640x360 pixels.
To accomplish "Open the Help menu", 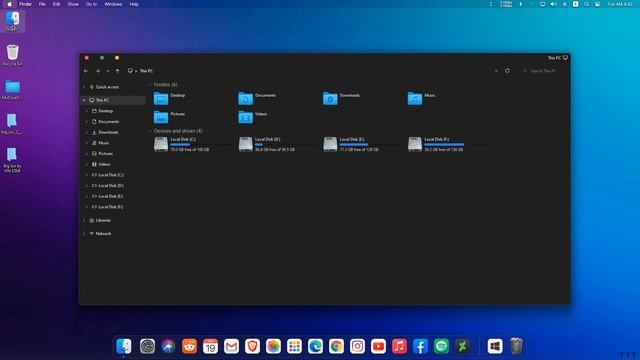I will coord(134,4).
